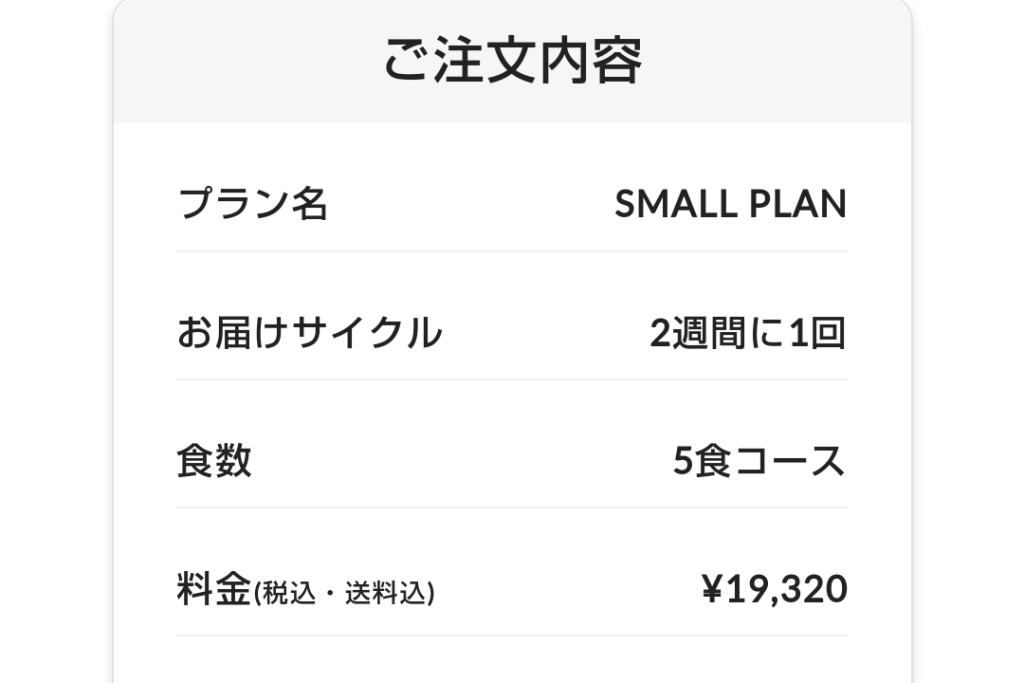
Task: Click gray header area right of ご注文内容
Action: point(780,61)
